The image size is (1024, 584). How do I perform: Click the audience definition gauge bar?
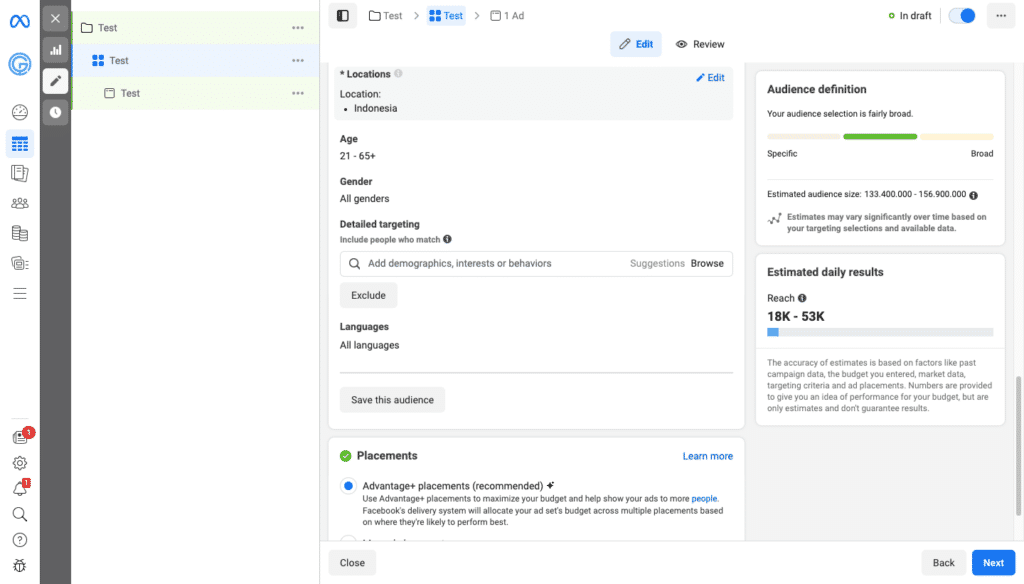(x=880, y=137)
